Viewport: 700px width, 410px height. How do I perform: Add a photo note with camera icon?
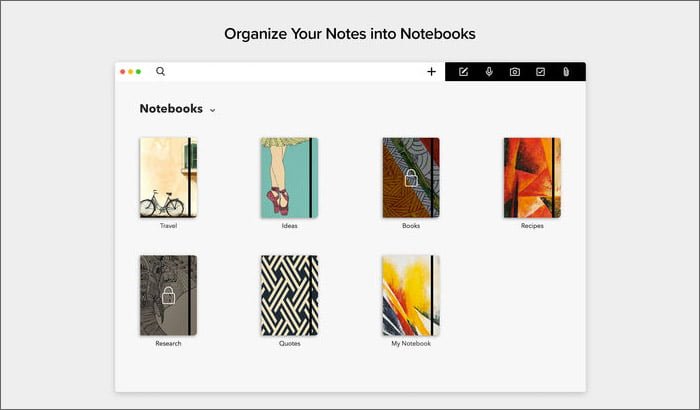click(x=515, y=71)
